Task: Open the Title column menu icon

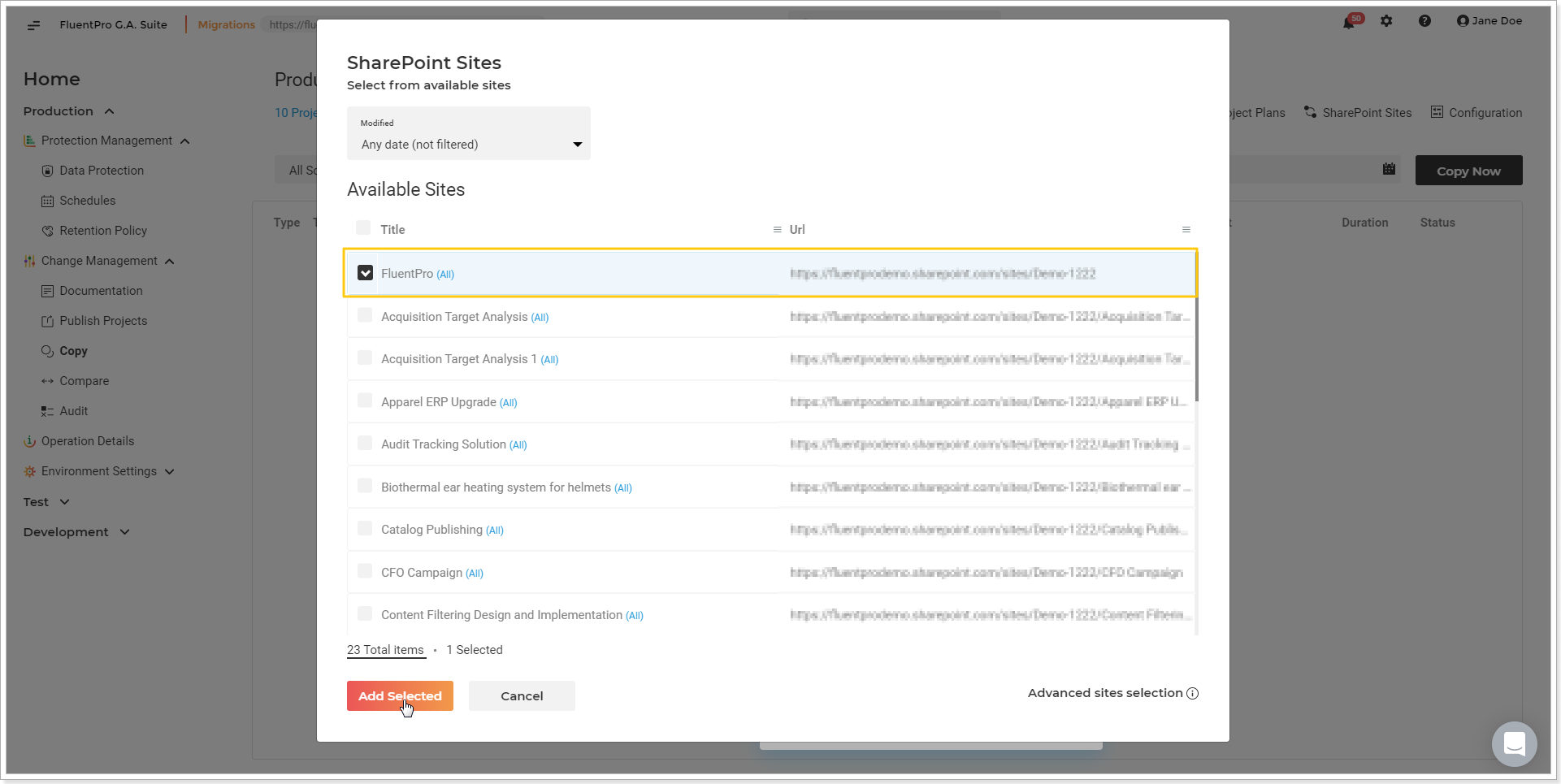Action: click(x=778, y=230)
